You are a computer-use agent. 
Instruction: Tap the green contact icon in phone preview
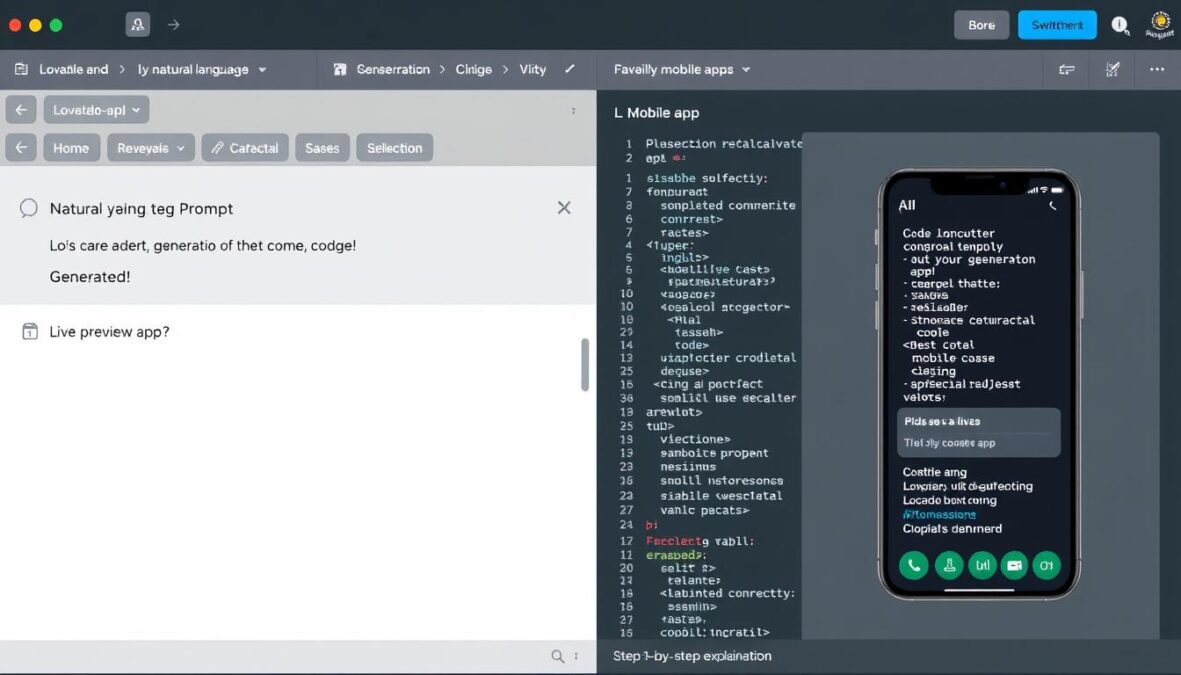[x=947, y=565]
